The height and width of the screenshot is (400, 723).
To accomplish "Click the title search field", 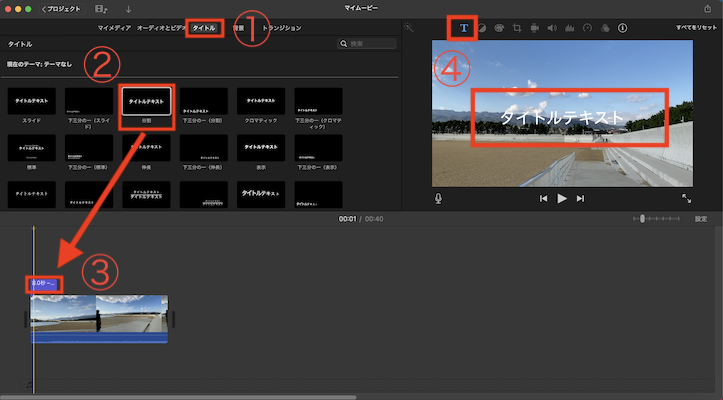I will tap(367, 43).
